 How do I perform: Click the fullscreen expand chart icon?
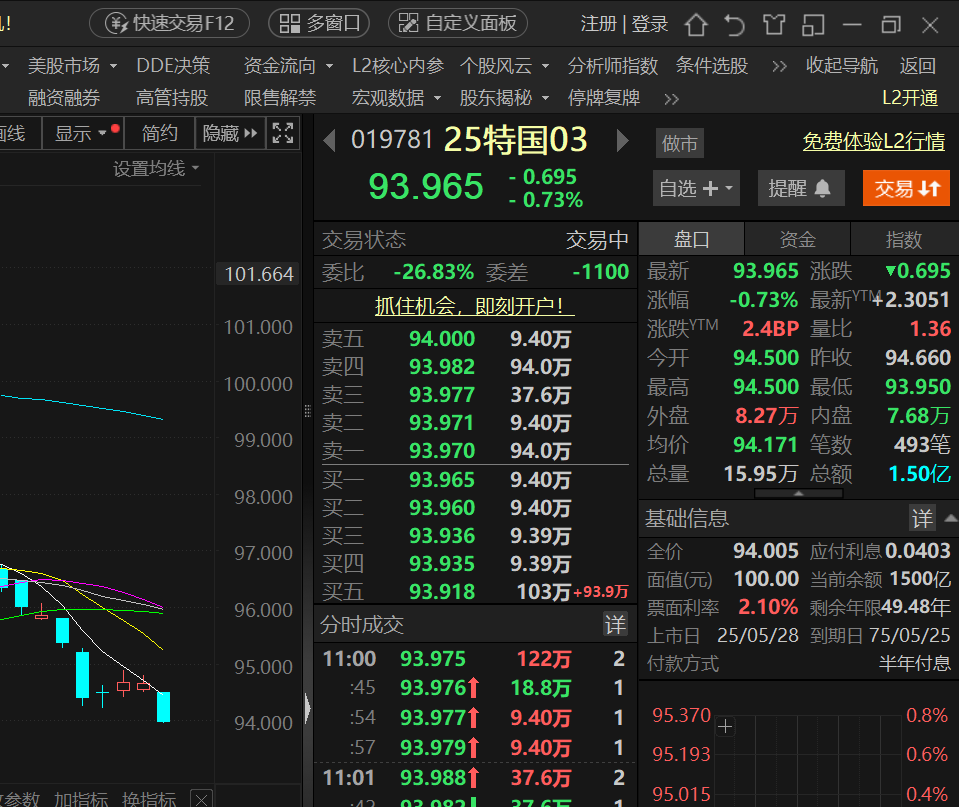point(283,133)
